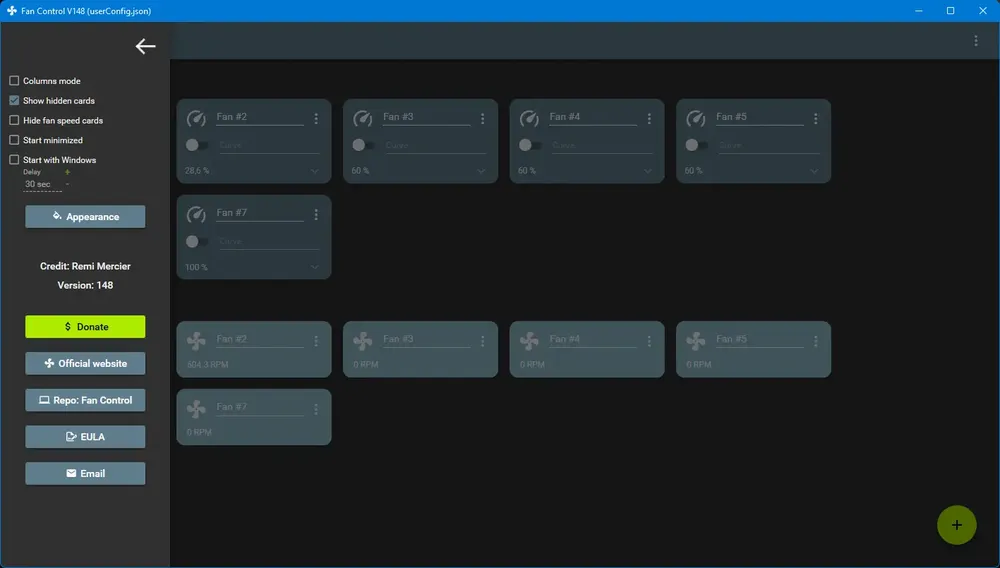This screenshot has width=1000, height=568.
Task: Click the fan blade icon on Fan #4 speed card
Action: (529, 341)
